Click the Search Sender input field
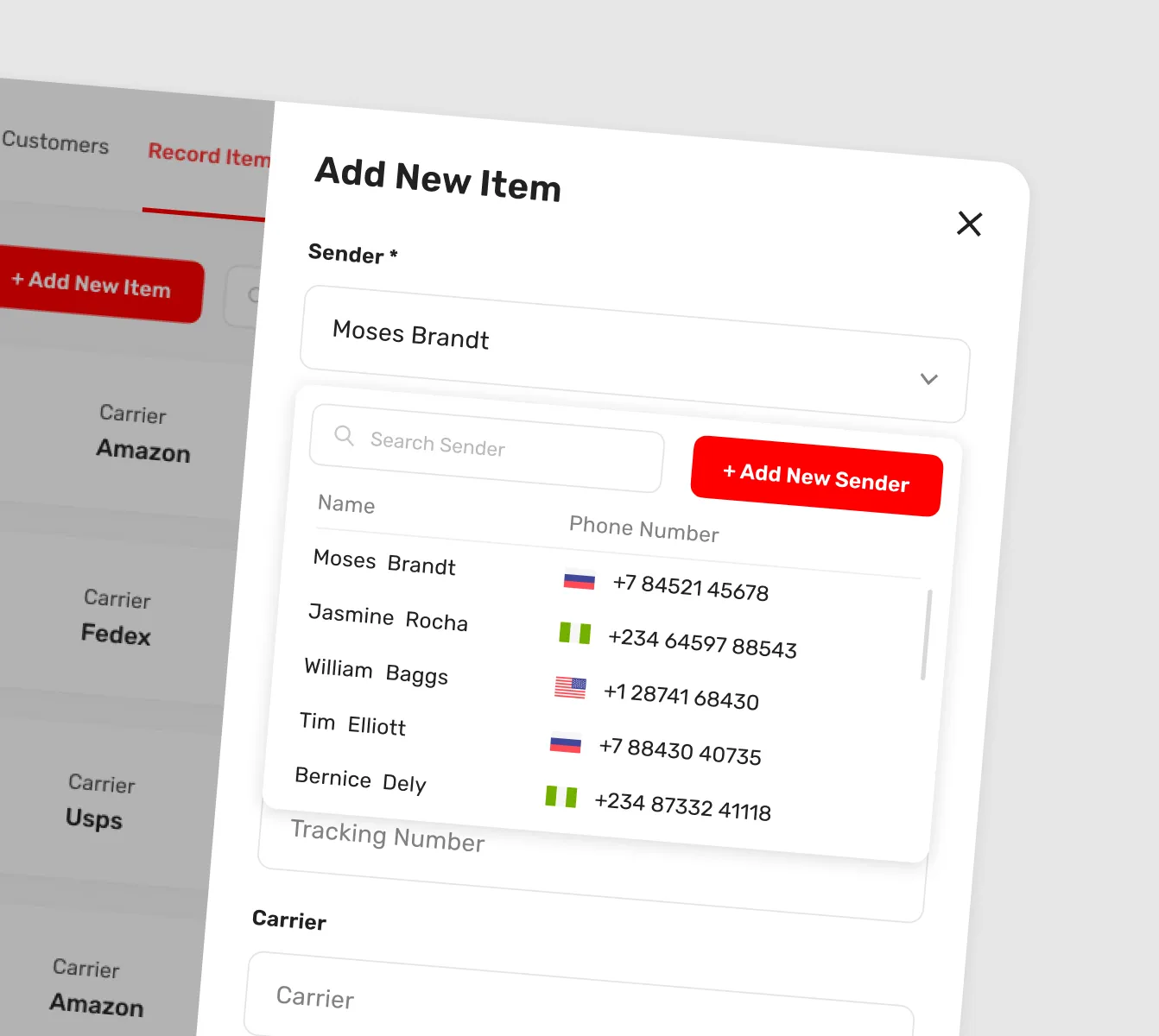This screenshot has height=1036, width=1159. click(486, 448)
